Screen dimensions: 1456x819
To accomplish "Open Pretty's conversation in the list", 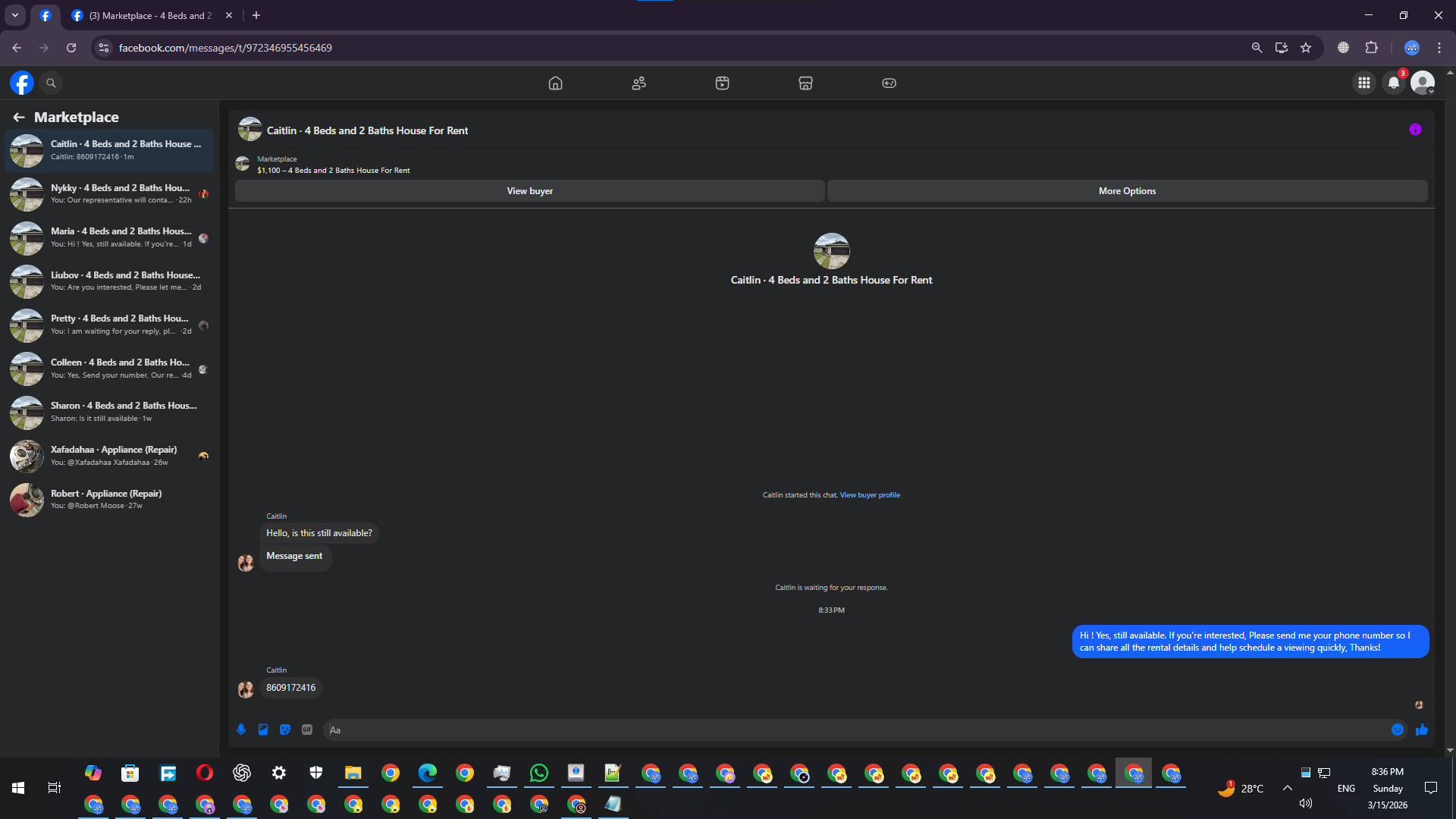I will click(109, 325).
